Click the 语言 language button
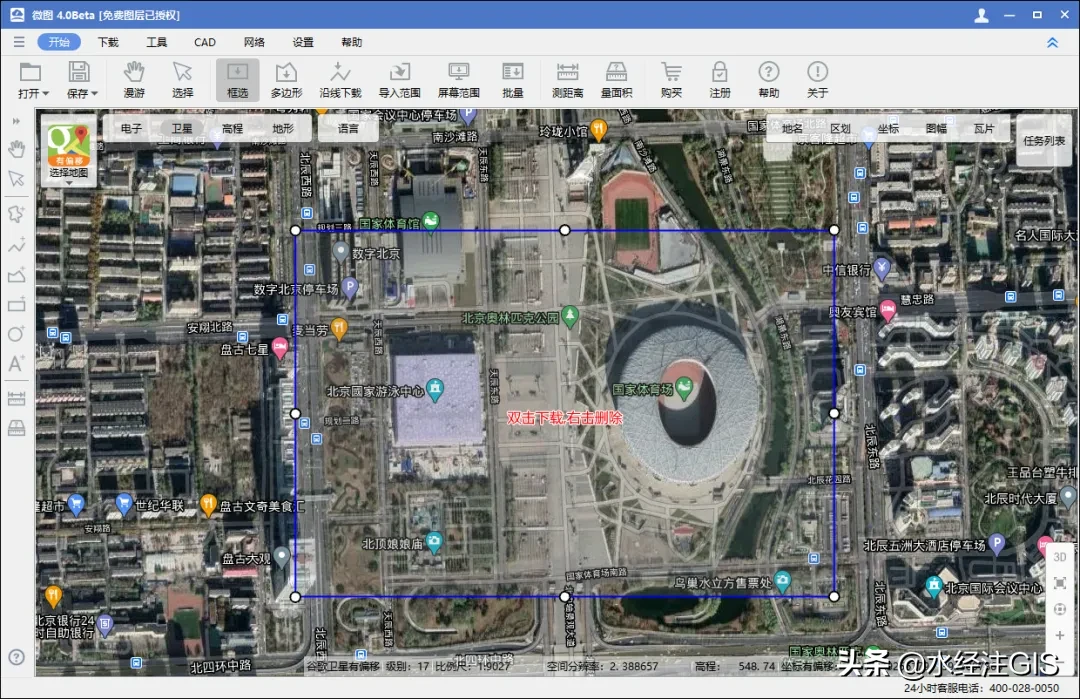 (x=348, y=129)
